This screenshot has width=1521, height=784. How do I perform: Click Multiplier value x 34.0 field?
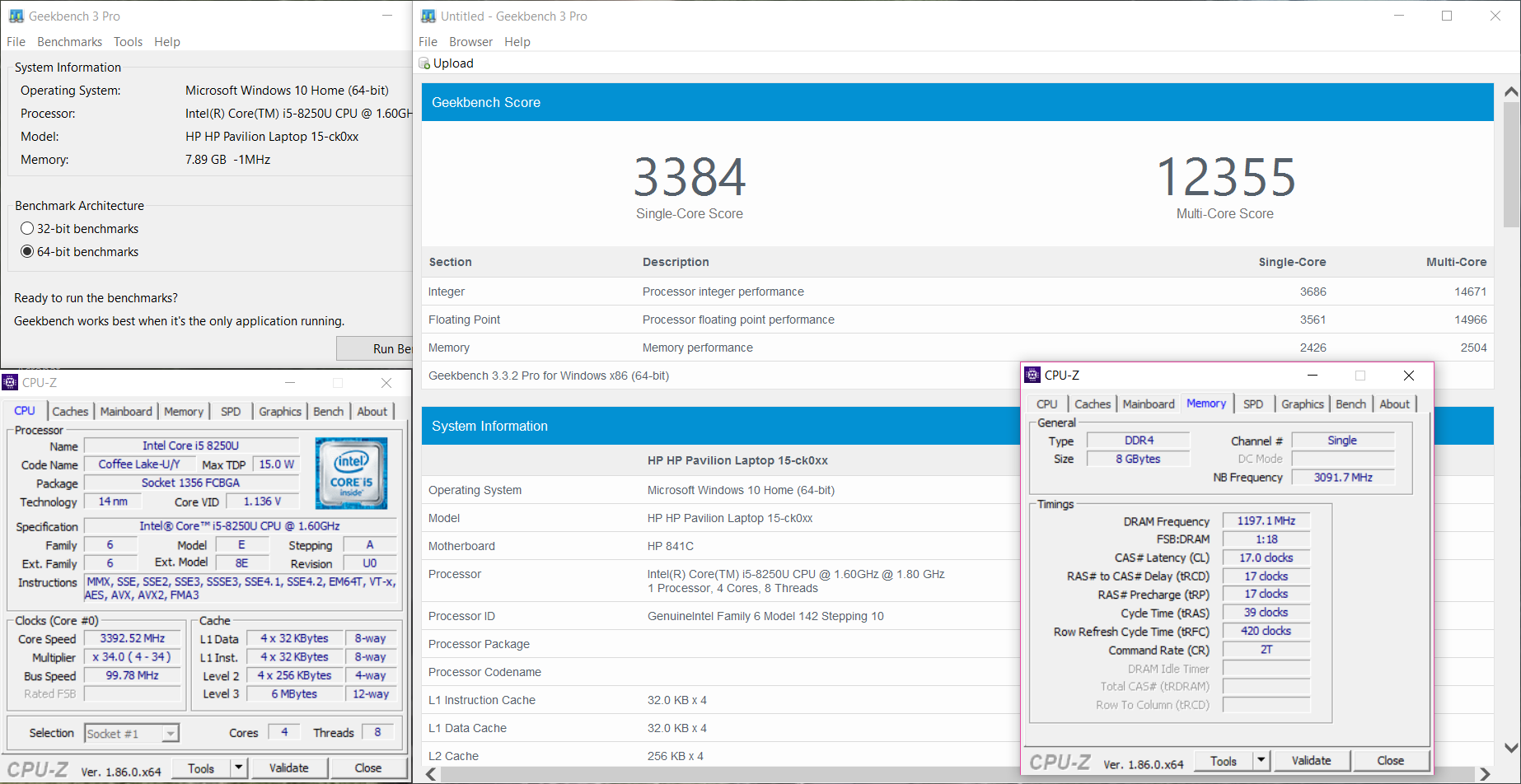(x=132, y=657)
